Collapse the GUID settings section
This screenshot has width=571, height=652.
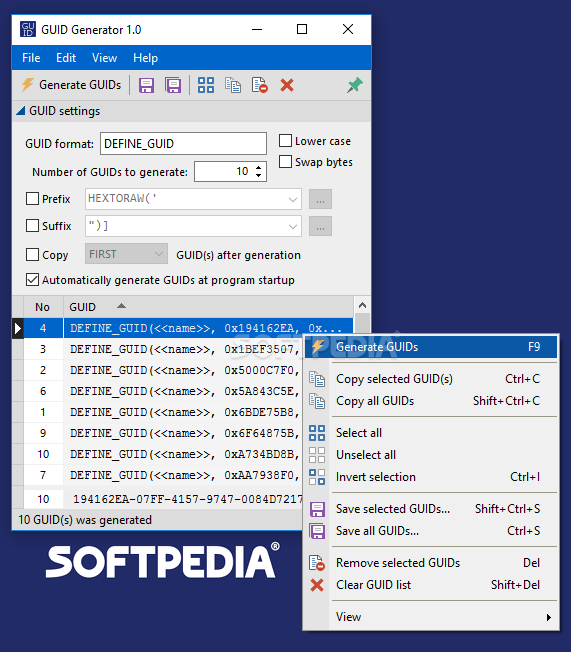pos(20,111)
